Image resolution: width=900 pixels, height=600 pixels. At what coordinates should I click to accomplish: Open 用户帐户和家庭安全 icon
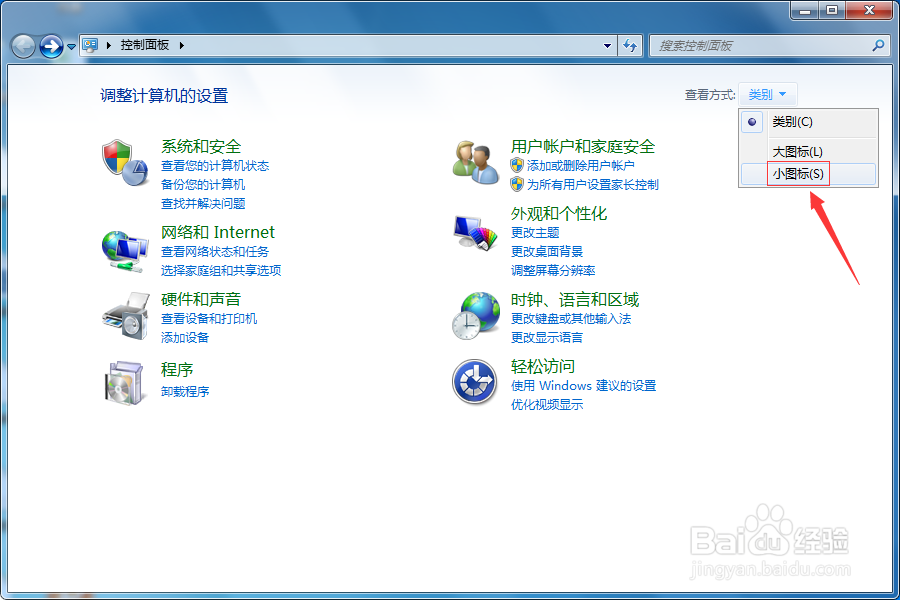(x=474, y=160)
